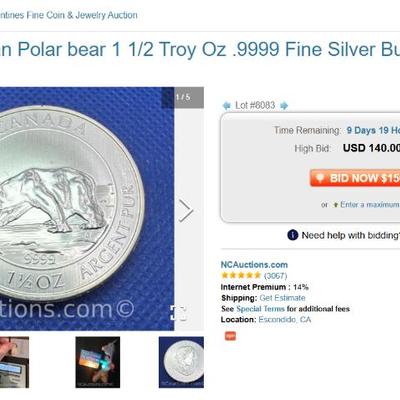The height and width of the screenshot is (400, 400).
Task: Open the NCAuctions.com seller link
Action: (x=254, y=265)
